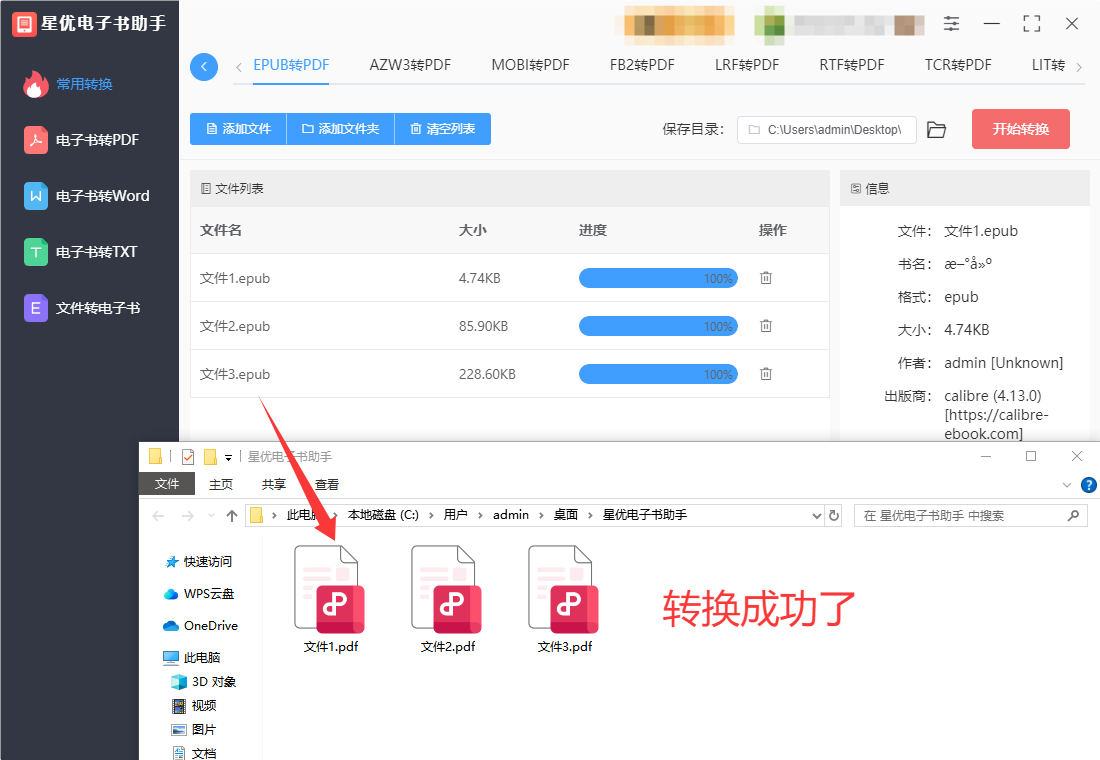This screenshot has height=760, width=1100.
Task: Open the settings sliders icon in title bar
Action: point(951,24)
